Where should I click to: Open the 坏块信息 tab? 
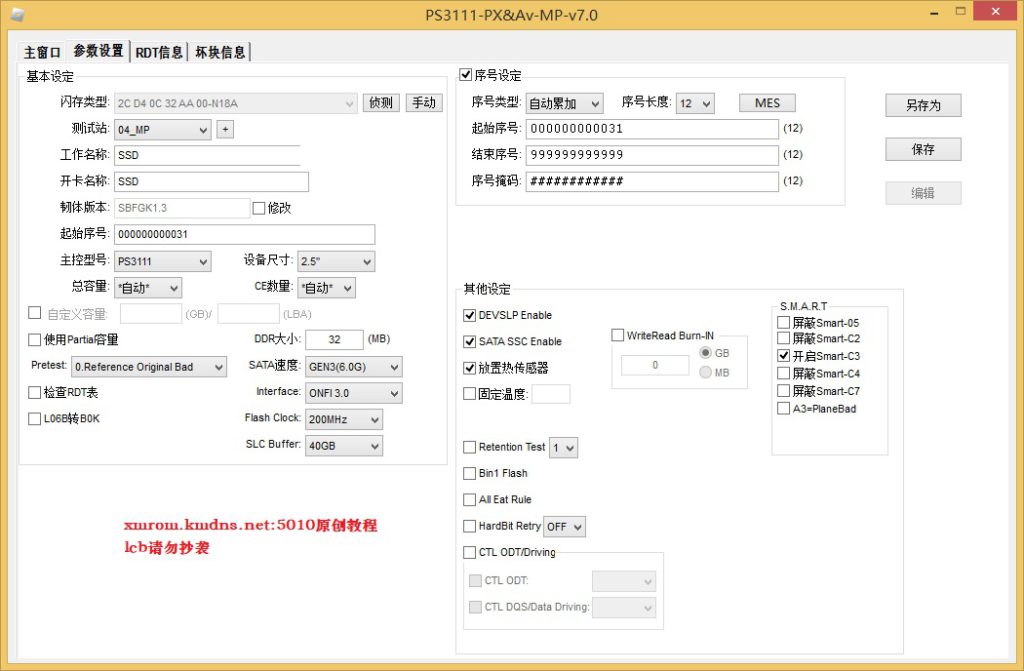point(220,52)
